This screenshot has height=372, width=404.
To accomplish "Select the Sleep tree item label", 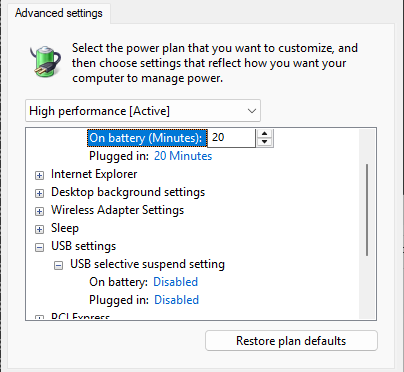I will point(65,228).
